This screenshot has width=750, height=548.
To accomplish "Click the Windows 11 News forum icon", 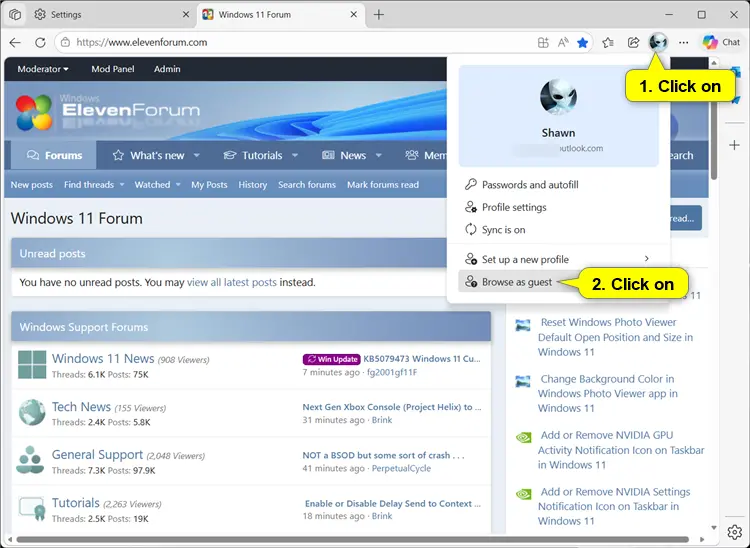I will click(x=32, y=364).
